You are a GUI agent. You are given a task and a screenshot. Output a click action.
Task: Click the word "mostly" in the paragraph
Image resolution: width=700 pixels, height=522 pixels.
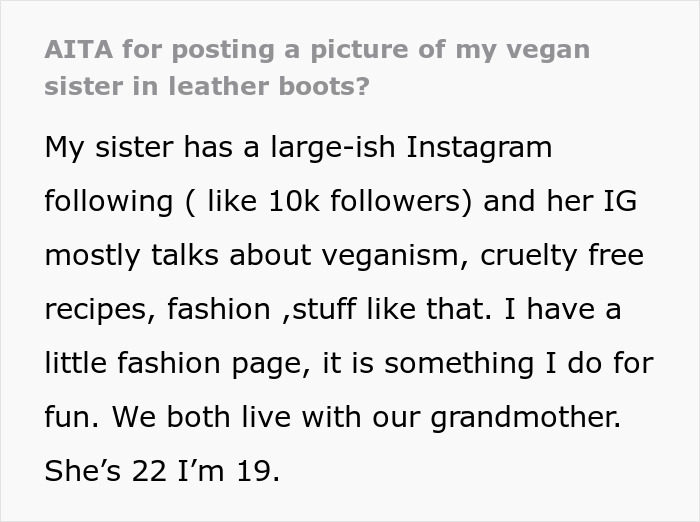[x=91, y=255]
